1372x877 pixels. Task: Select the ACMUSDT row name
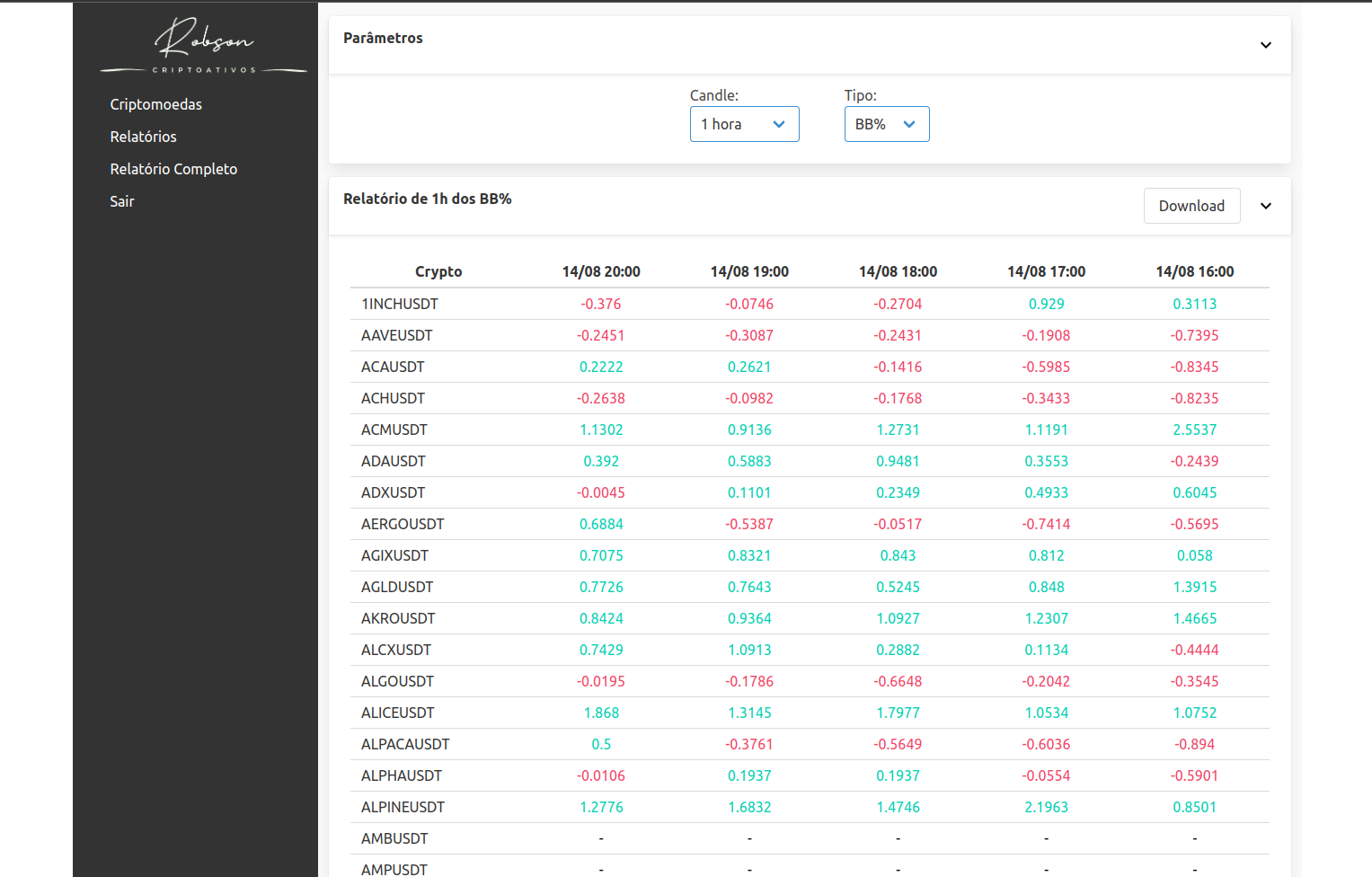394,430
